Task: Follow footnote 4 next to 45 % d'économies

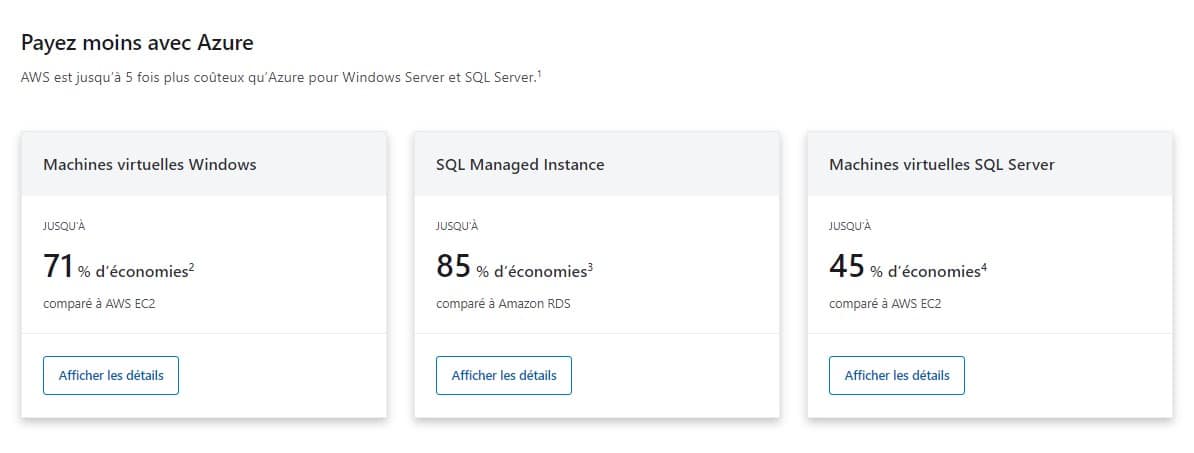Action: [984, 266]
